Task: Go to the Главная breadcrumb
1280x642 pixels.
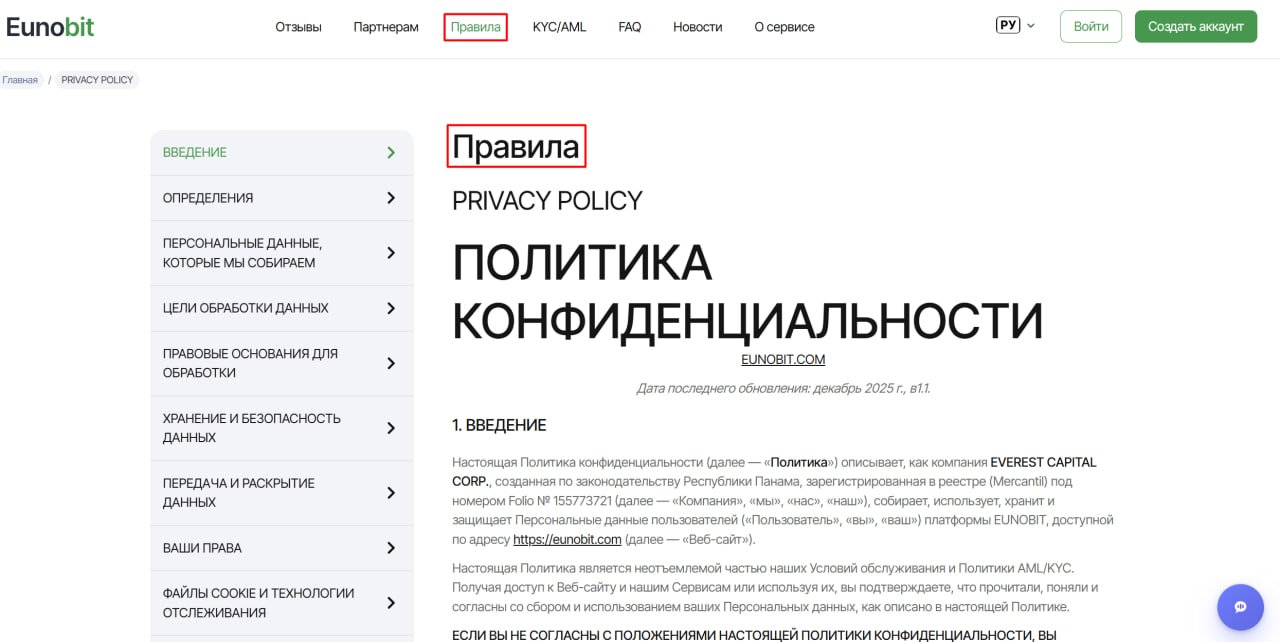Action: [20, 80]
